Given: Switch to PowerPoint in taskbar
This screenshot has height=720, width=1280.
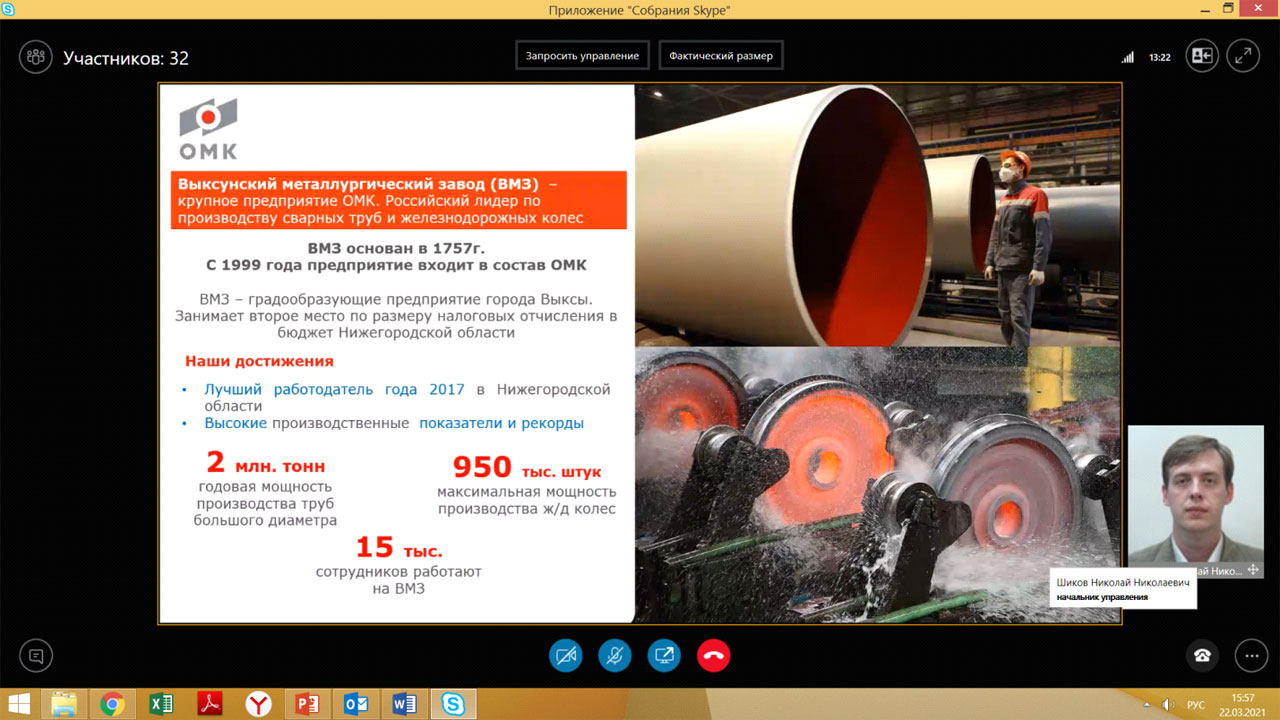Looking at the screenshot, I should pos(307,705).
